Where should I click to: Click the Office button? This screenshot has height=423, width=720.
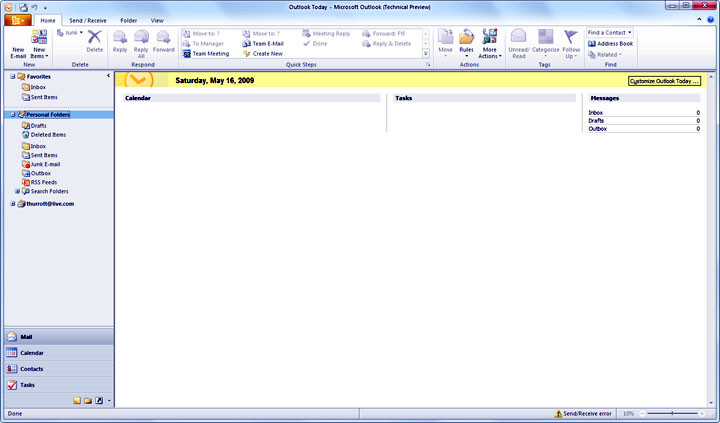pos(17,20)
